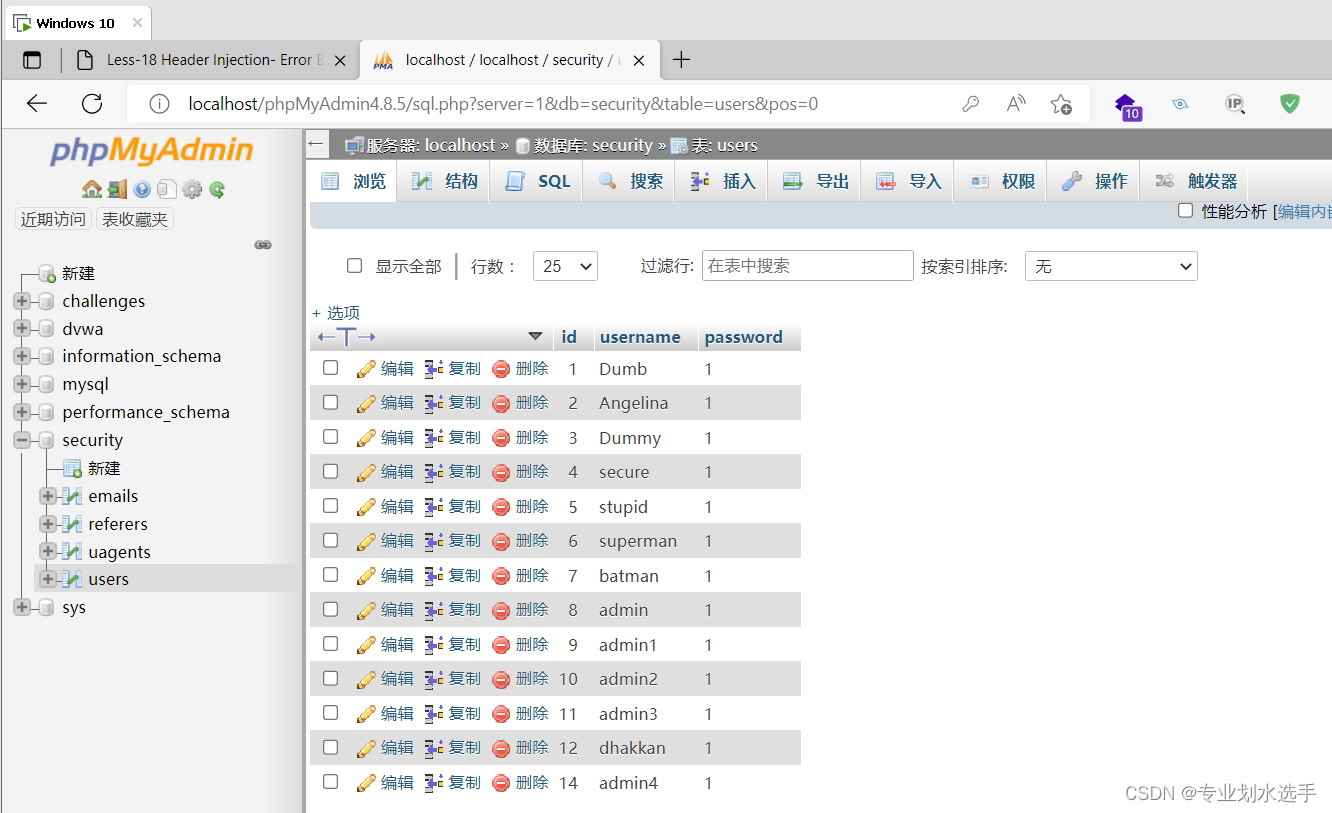1332x813 pixels.
Task: Click the + 选项 link
Action: (336, 313)
